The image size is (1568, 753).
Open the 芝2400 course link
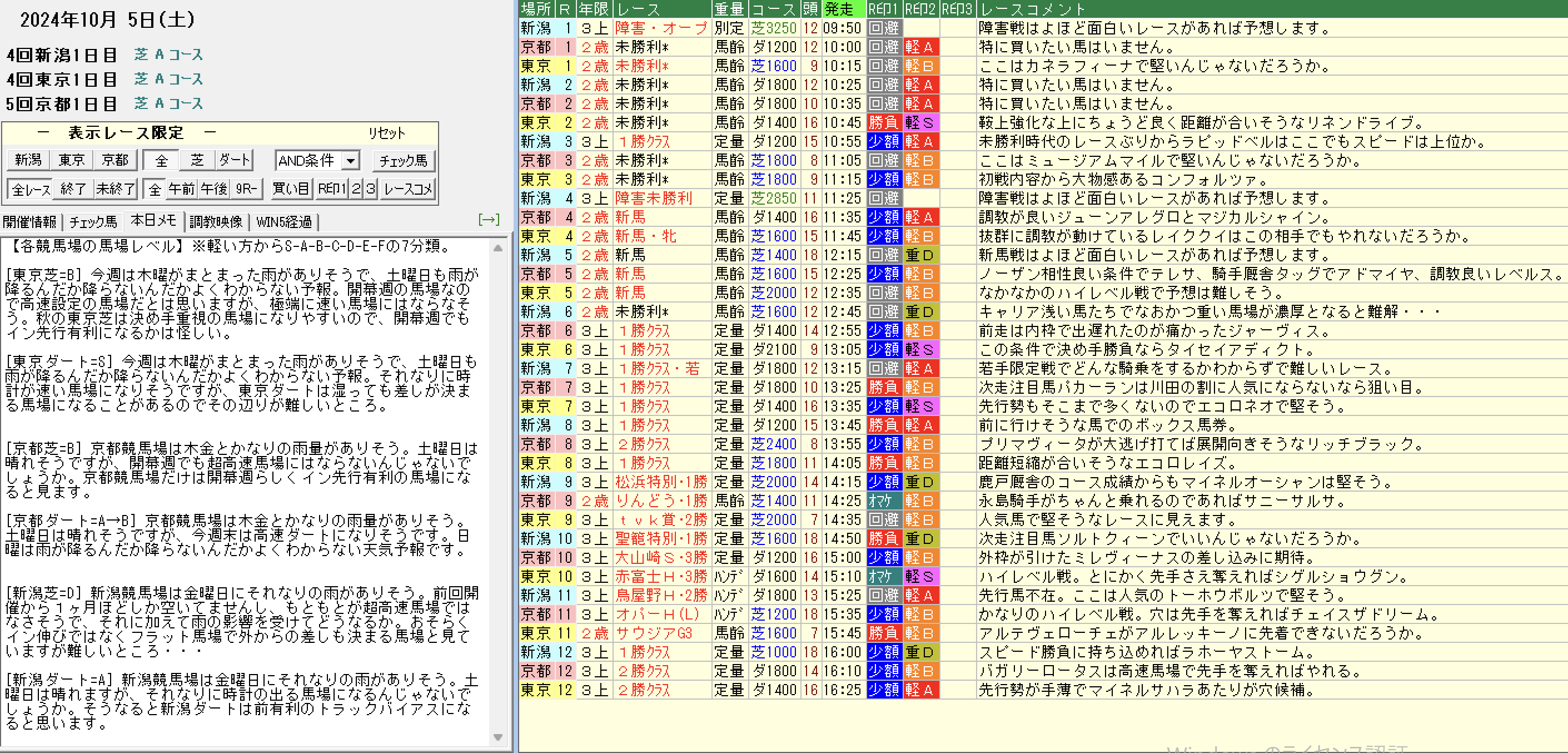774,444
